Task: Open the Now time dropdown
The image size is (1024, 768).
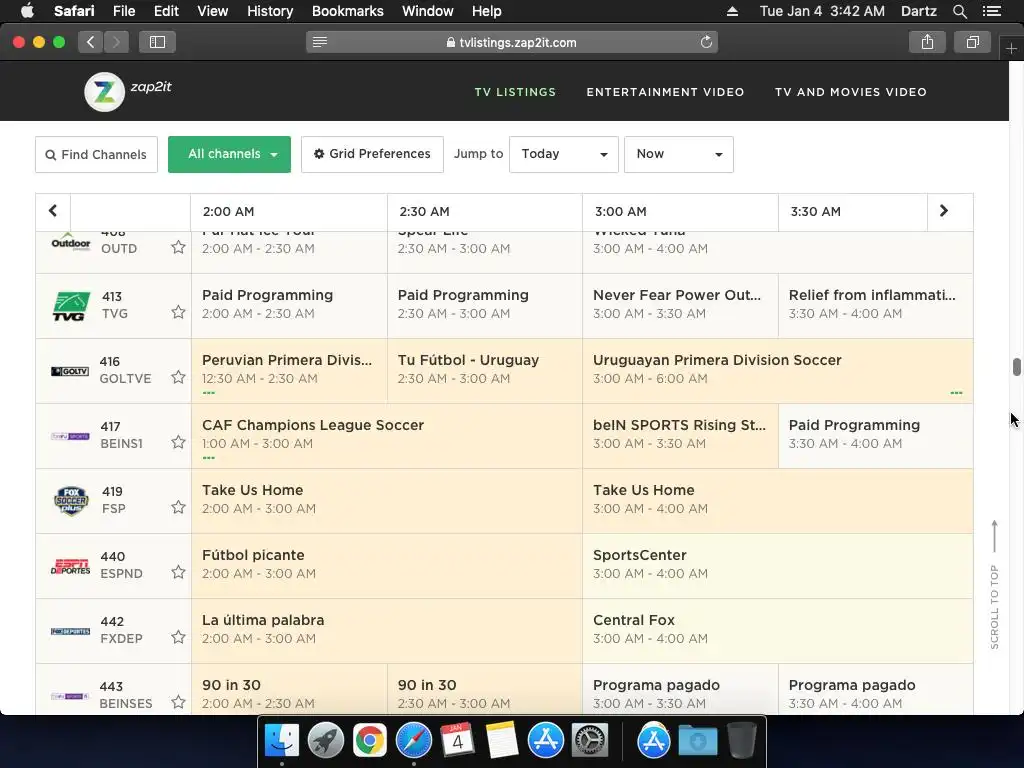Action: coord(679,154)
